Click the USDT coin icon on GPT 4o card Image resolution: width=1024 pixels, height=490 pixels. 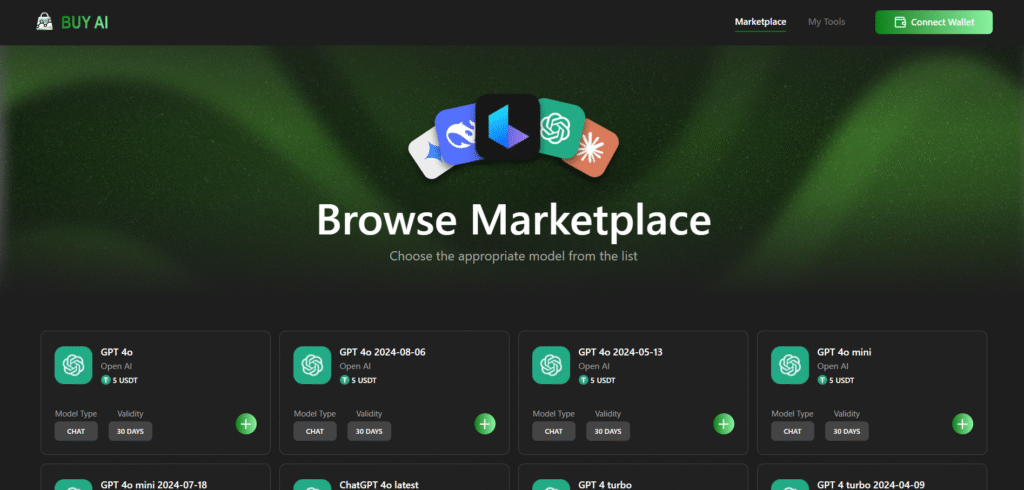point(106,380)
